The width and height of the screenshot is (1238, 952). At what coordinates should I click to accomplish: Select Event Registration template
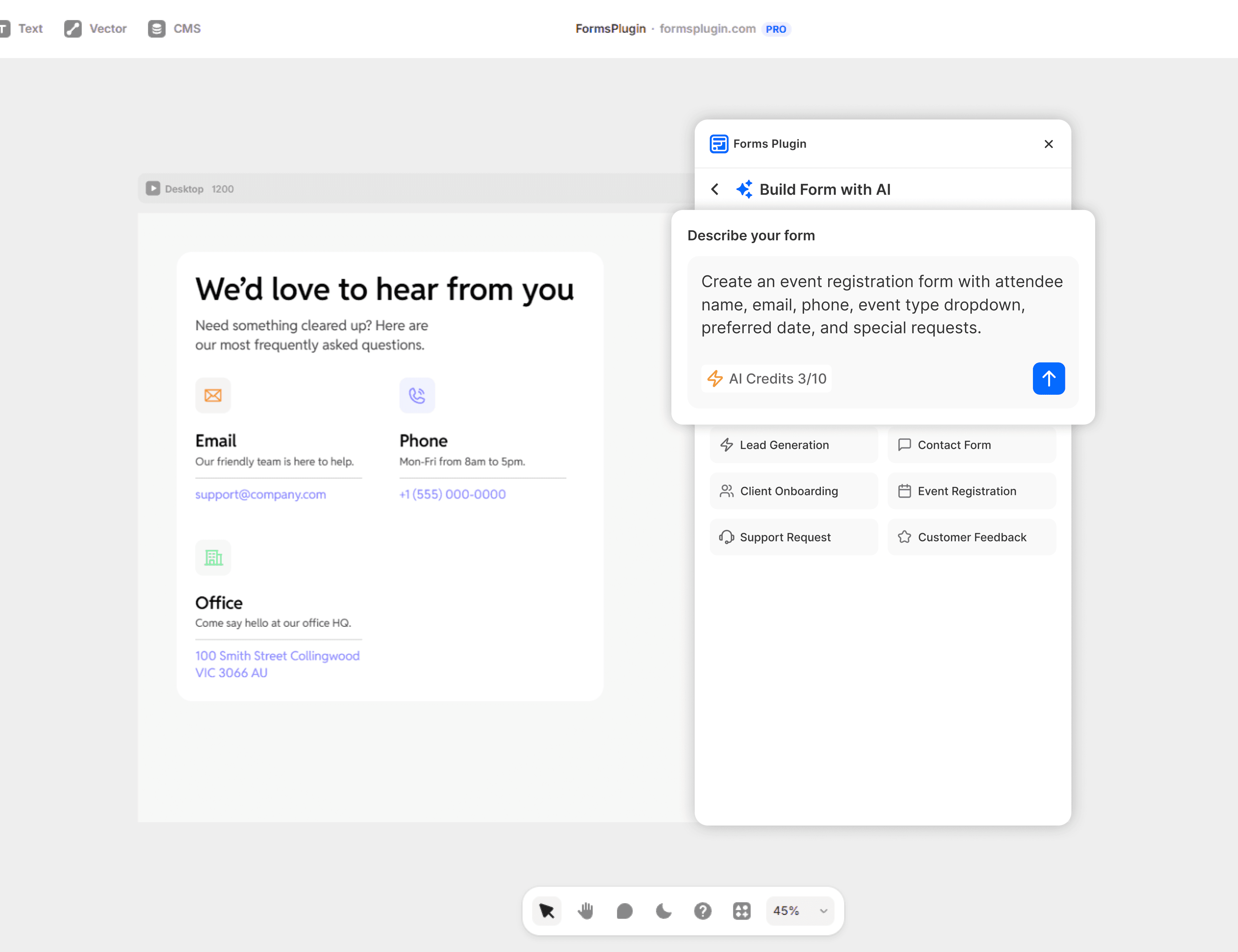971,491
